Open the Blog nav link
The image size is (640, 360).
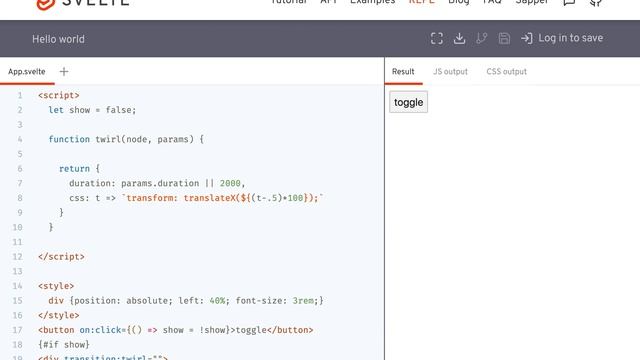(x=459, y=2)
